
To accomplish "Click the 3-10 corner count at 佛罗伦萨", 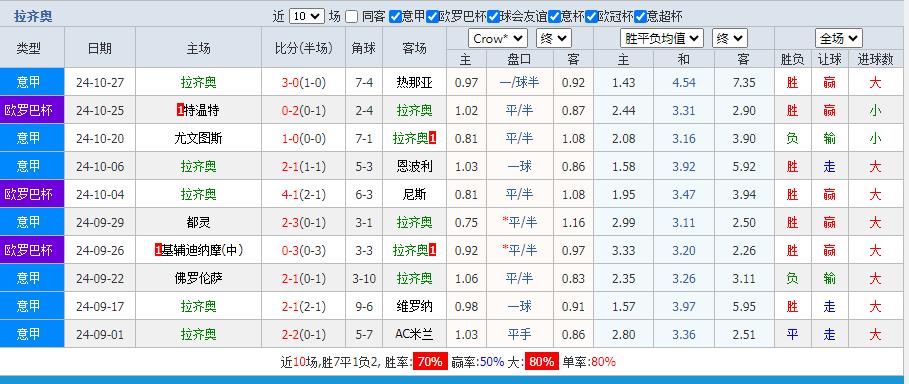I will click(364, 278).
